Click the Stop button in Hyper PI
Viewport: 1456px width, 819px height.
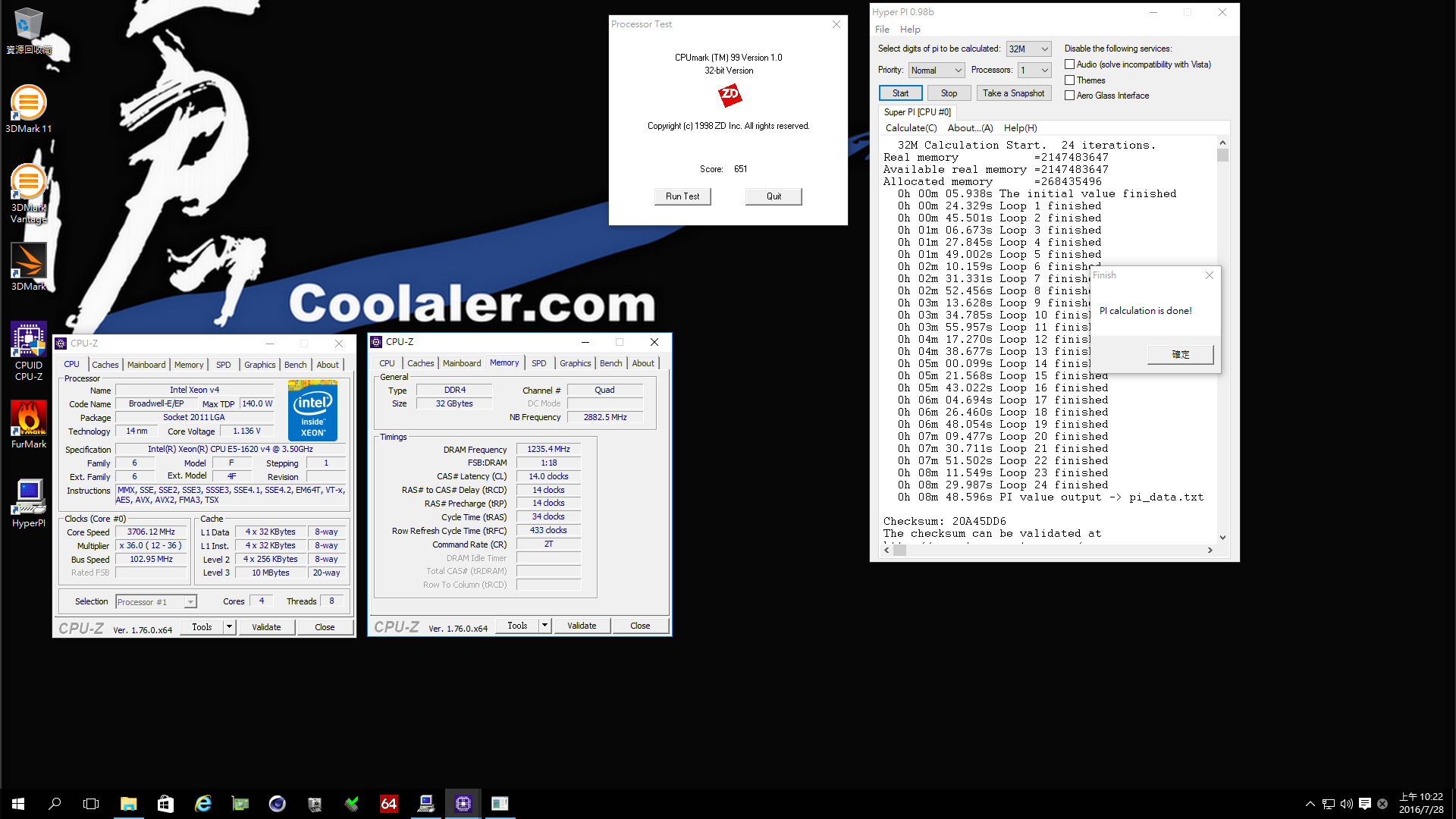point(949,93)
